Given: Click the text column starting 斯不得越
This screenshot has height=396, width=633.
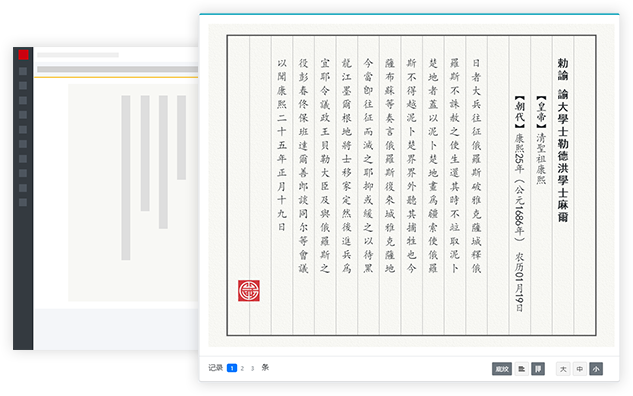Looking at the screenshot, I should click(x=411, y=166).
